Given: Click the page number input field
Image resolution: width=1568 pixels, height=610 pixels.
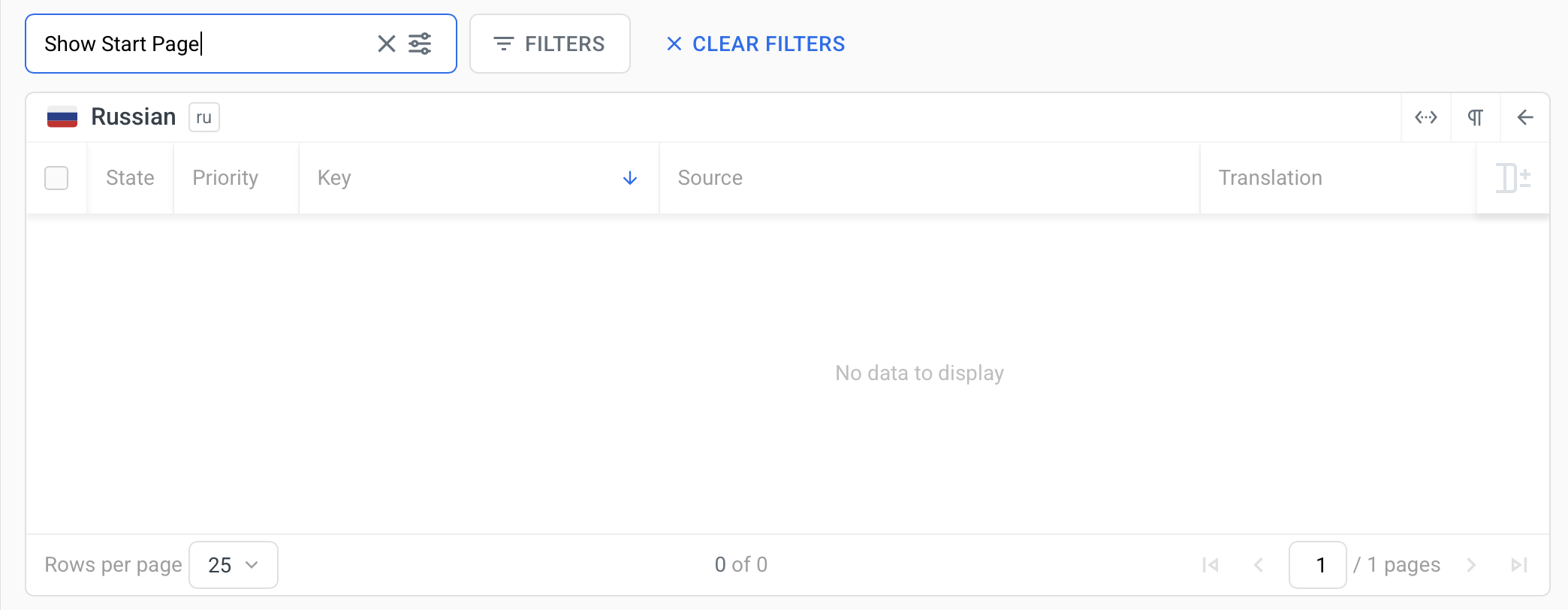Looking at the screenshot, I should 1317,565.
